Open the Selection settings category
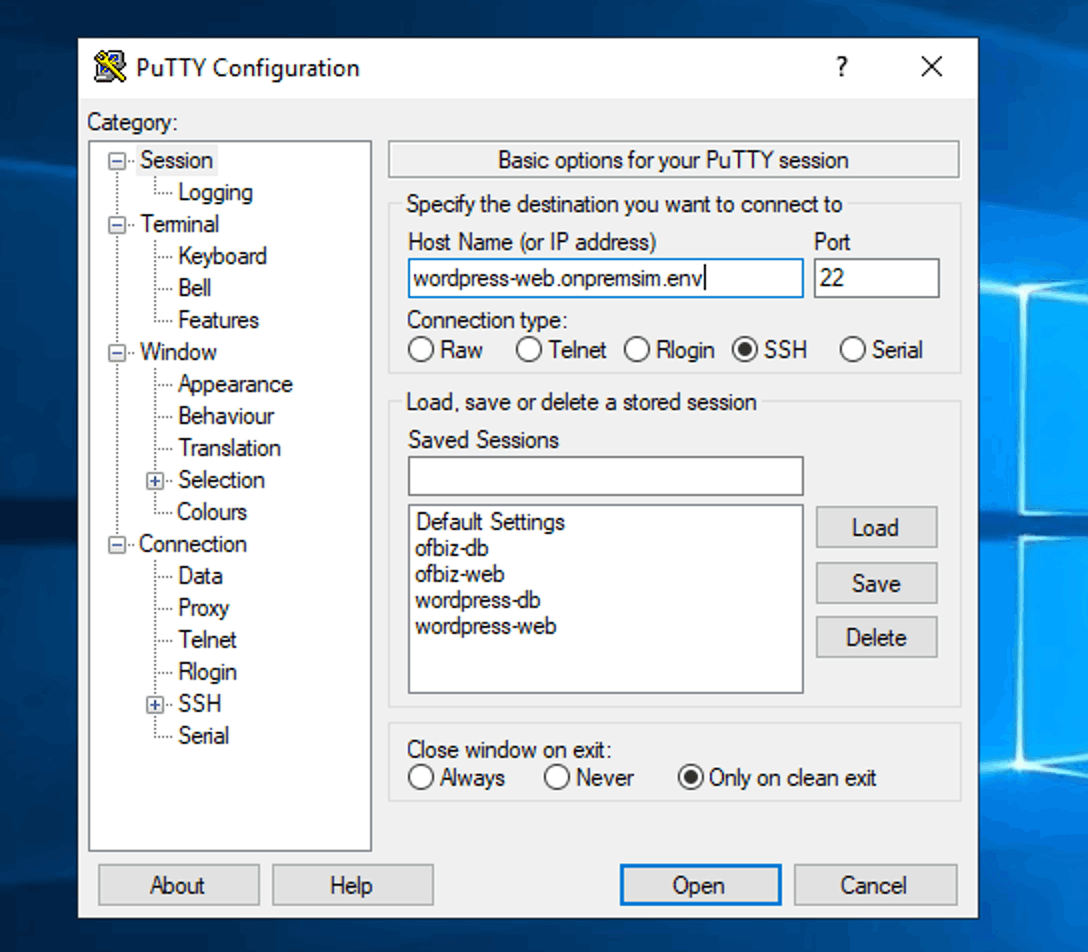The image size is (1088, 952). (221, 479)
